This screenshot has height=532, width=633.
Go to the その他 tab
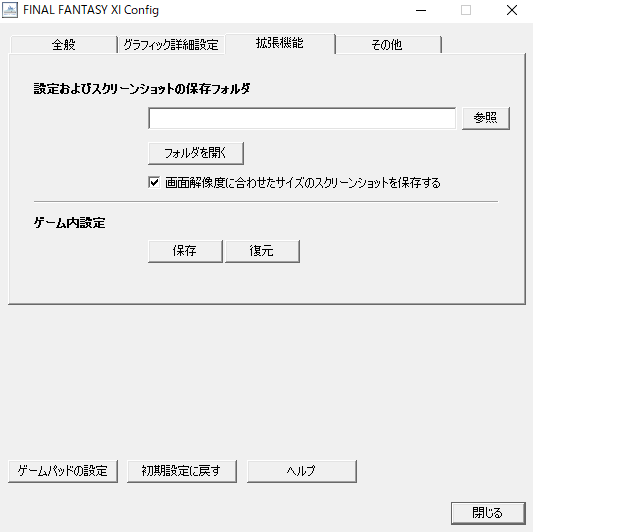(x=387, y=45)
